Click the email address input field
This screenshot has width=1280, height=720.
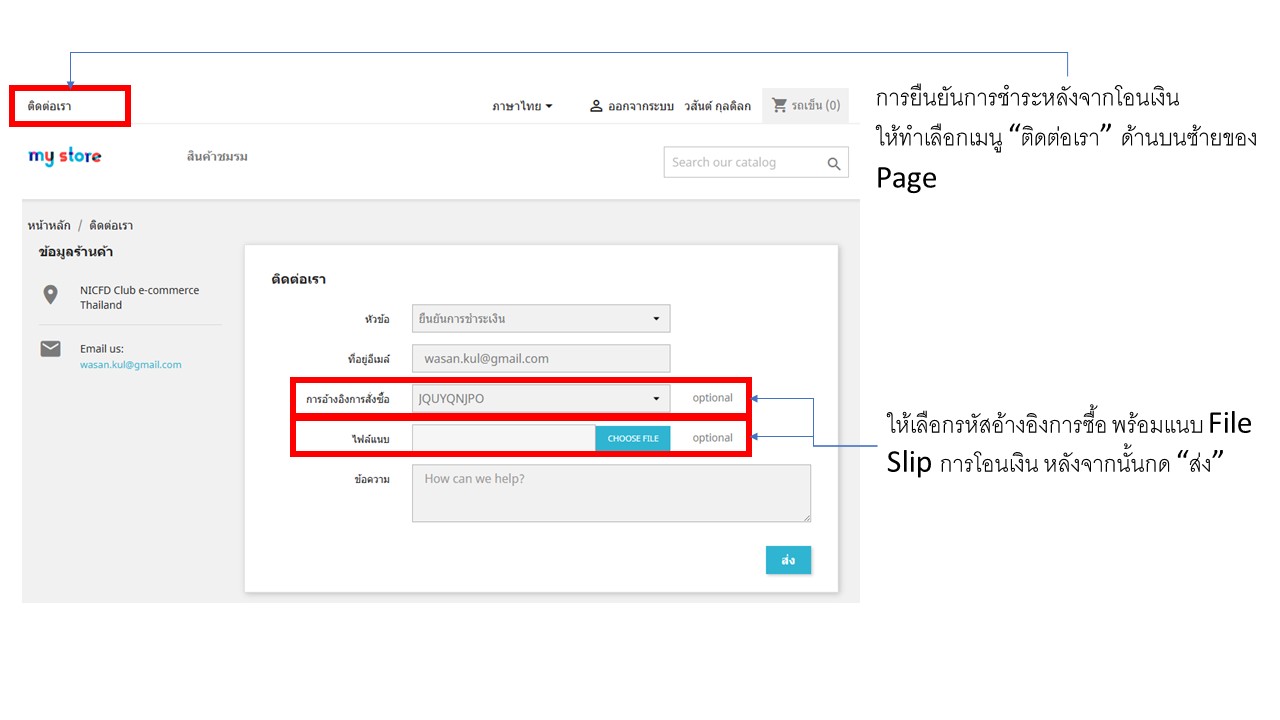click(540, 359)
